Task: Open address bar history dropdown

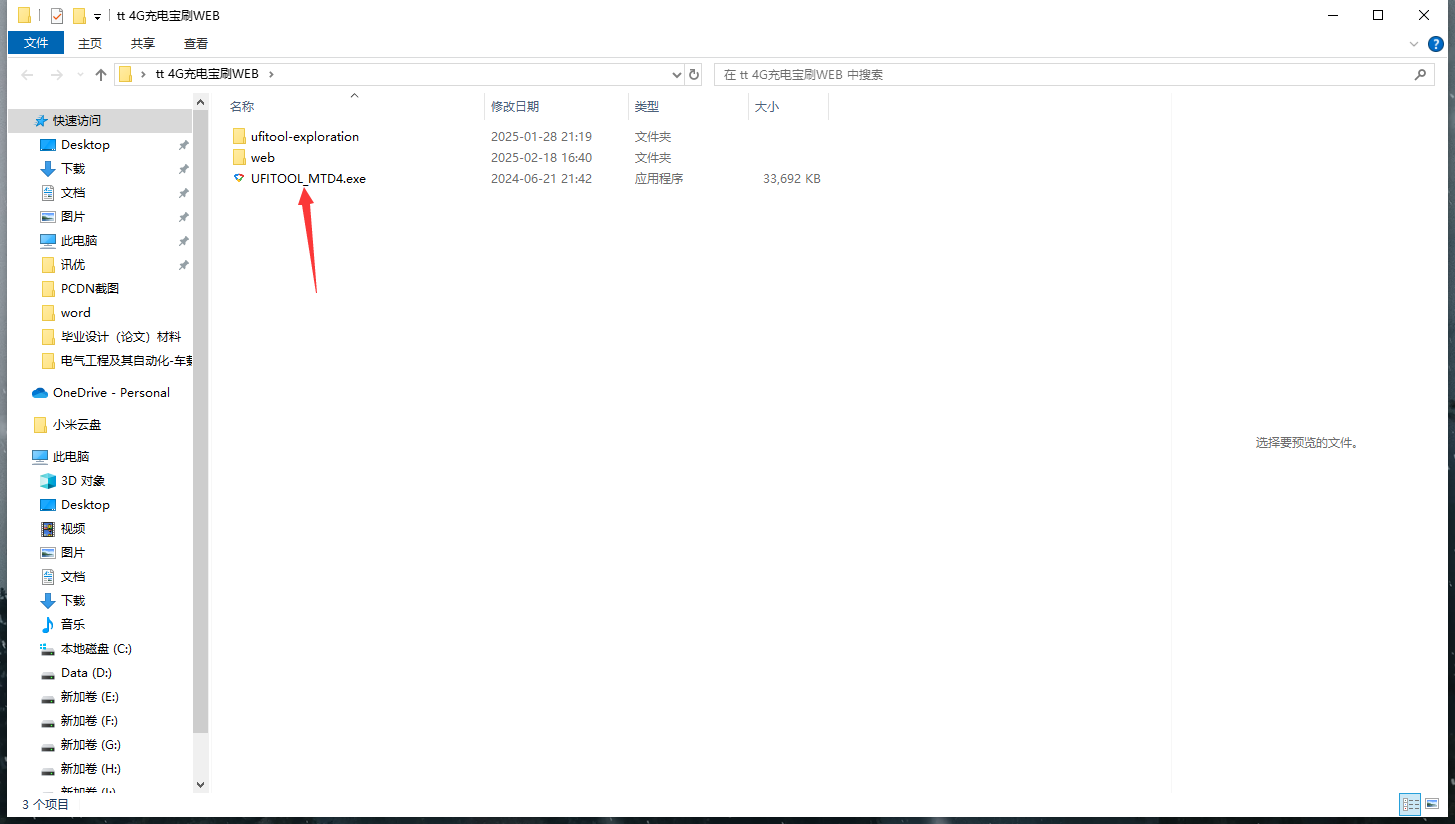Action: click(x=676, y=75)
